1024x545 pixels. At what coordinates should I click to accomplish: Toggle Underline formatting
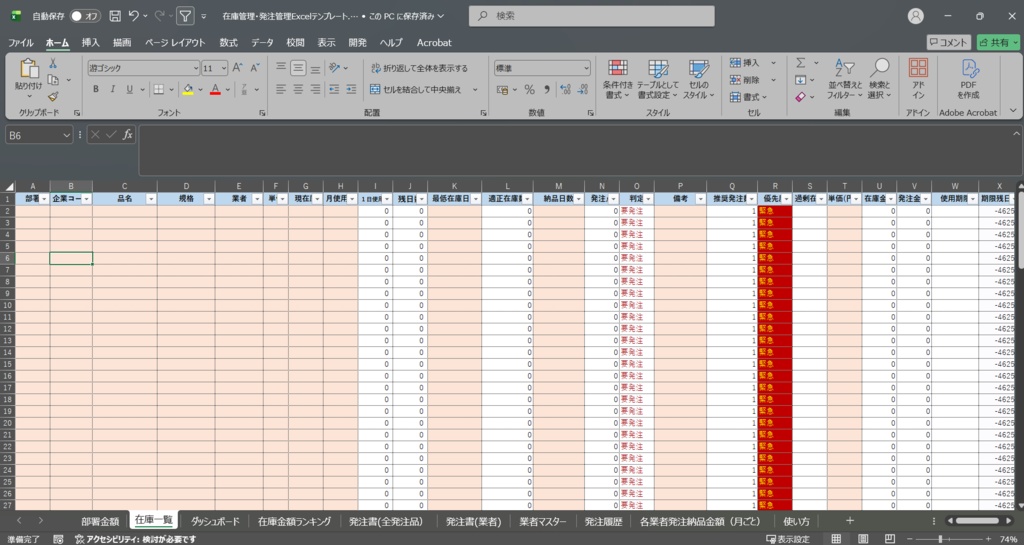(x=129, y=89)
